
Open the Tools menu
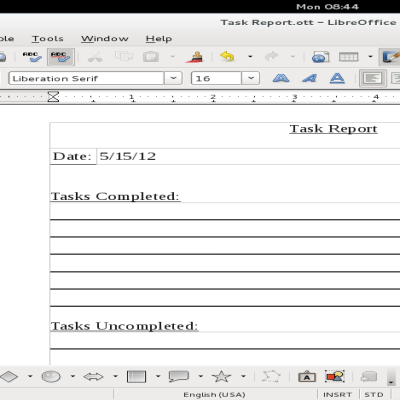pos(48,39)
